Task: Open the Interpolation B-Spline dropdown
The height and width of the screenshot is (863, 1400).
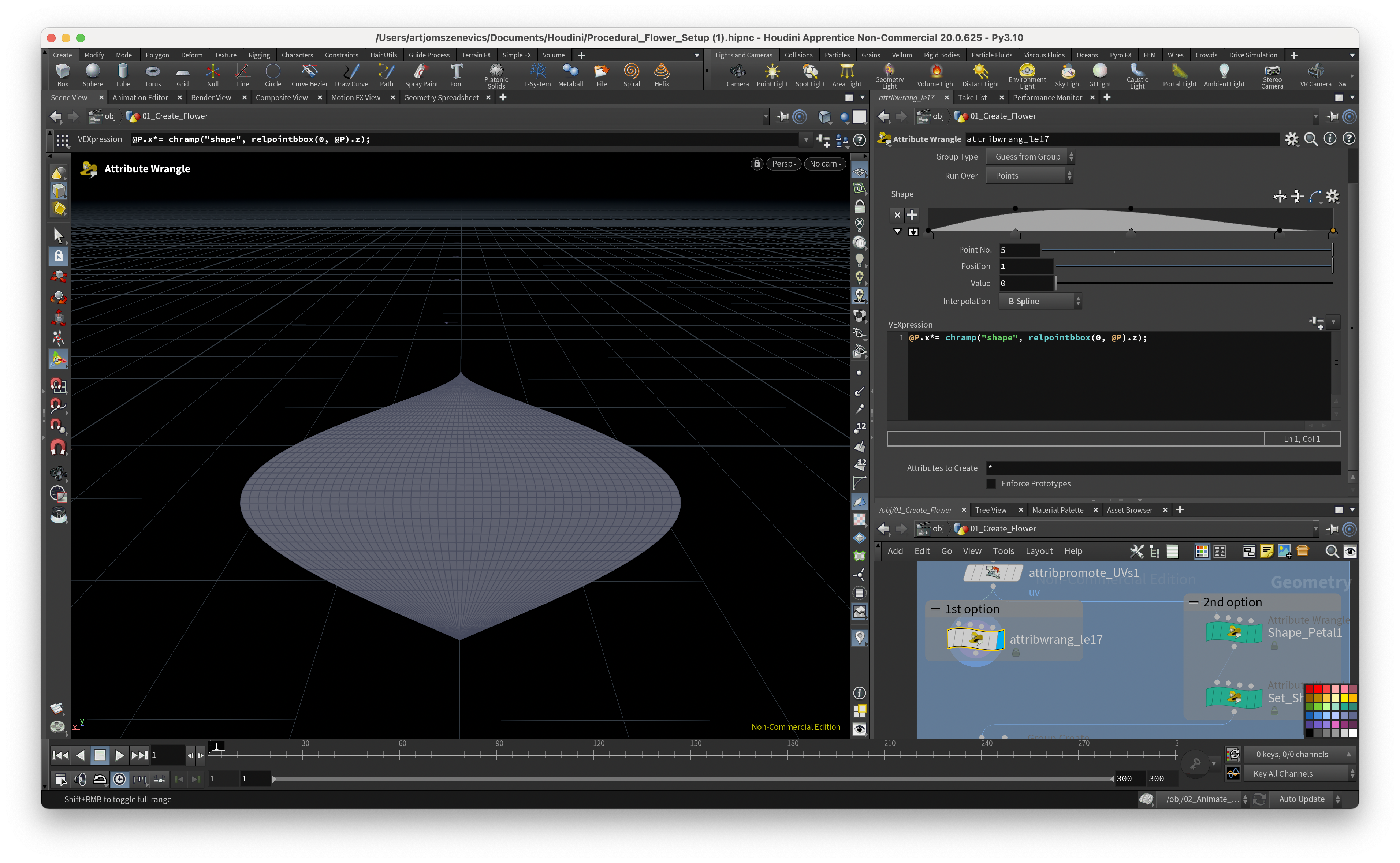Action: 1040,301
